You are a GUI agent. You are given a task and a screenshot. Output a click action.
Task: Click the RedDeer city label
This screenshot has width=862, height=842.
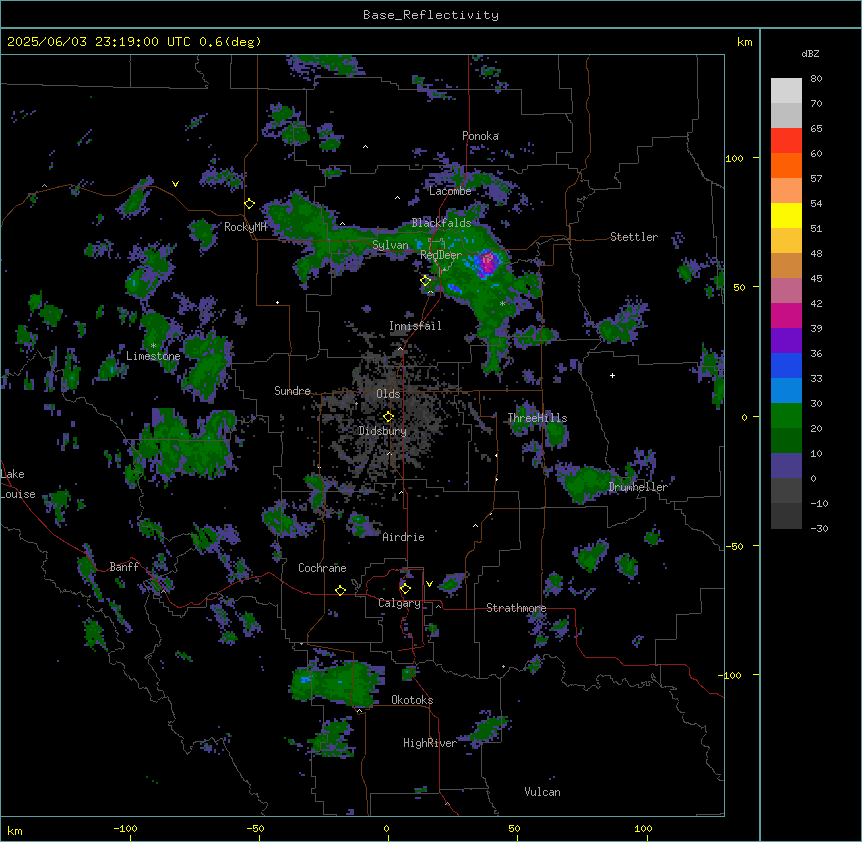(x=441, y=255)
